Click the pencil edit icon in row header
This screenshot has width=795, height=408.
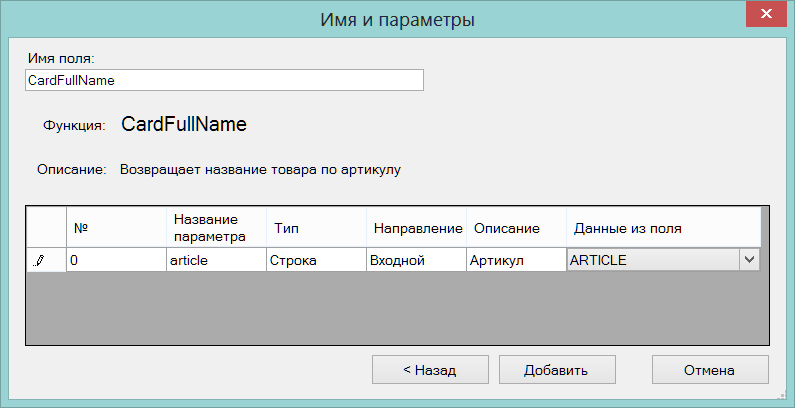point(40,261)
